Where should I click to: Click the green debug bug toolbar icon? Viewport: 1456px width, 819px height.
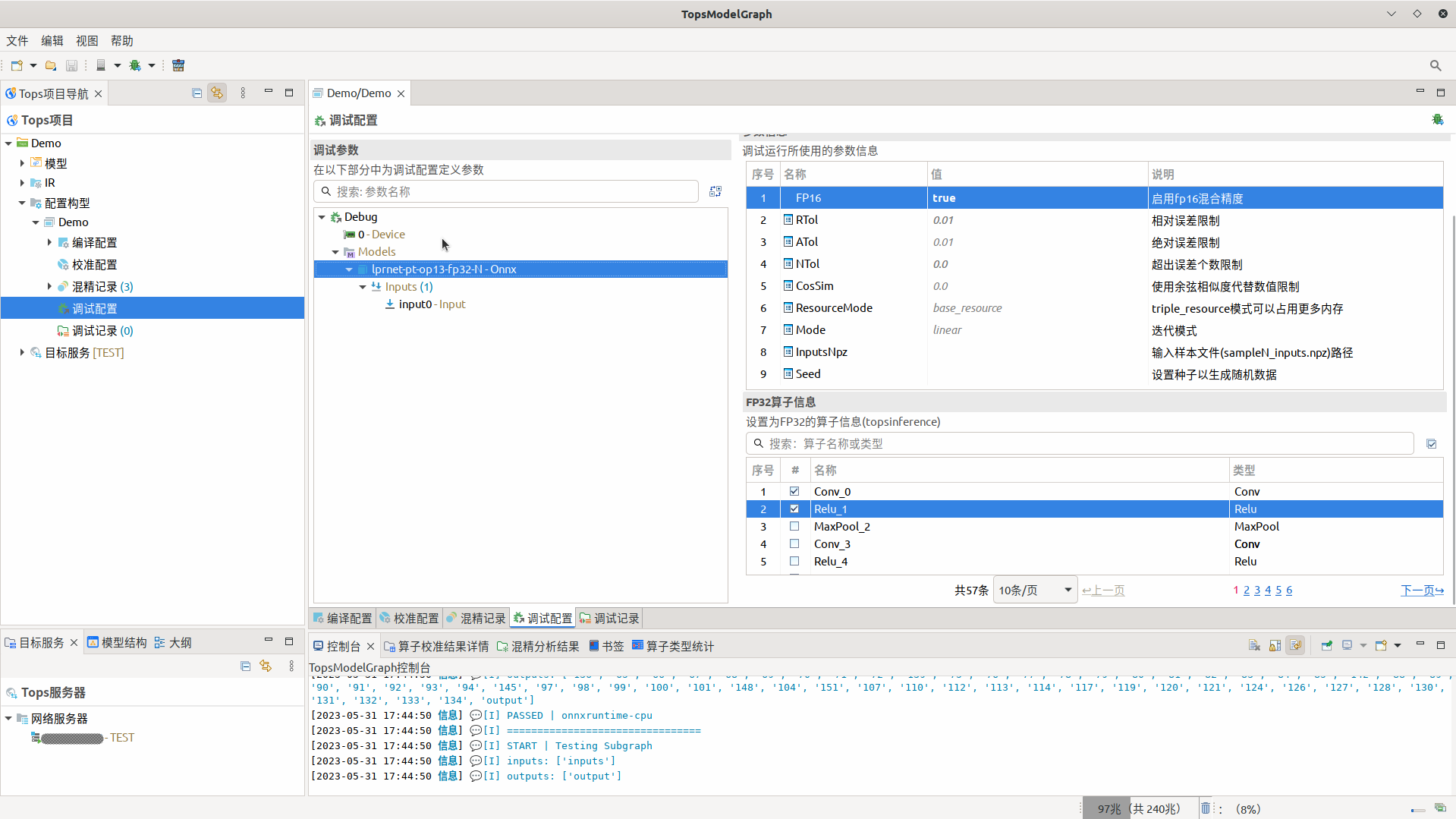click(135, 65)
